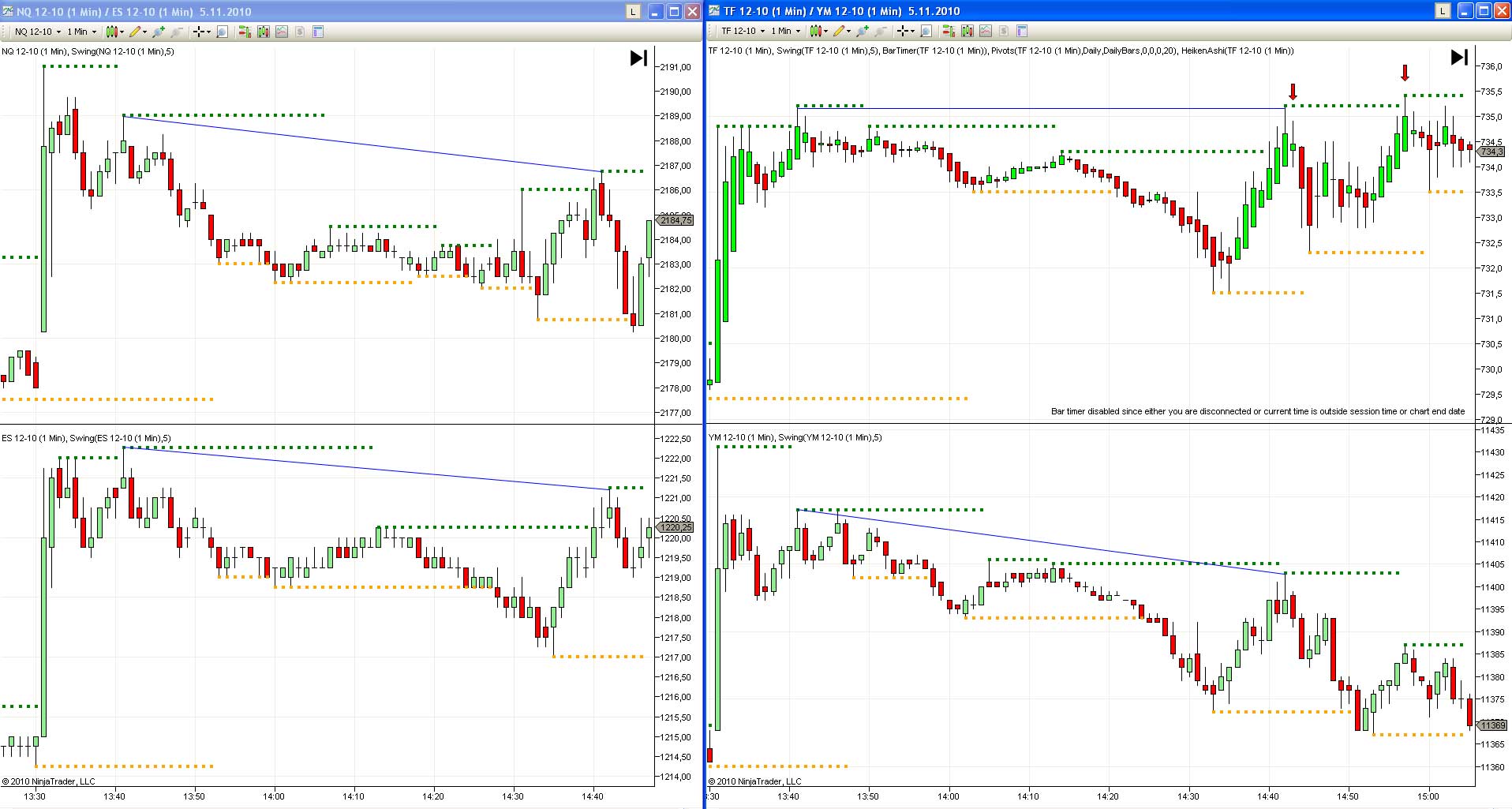The width and height of the screenshot is (1512, 809).
Task: Click the zoom frame magnifier icon in the TF/YM window
Action: tap(926, 31)
